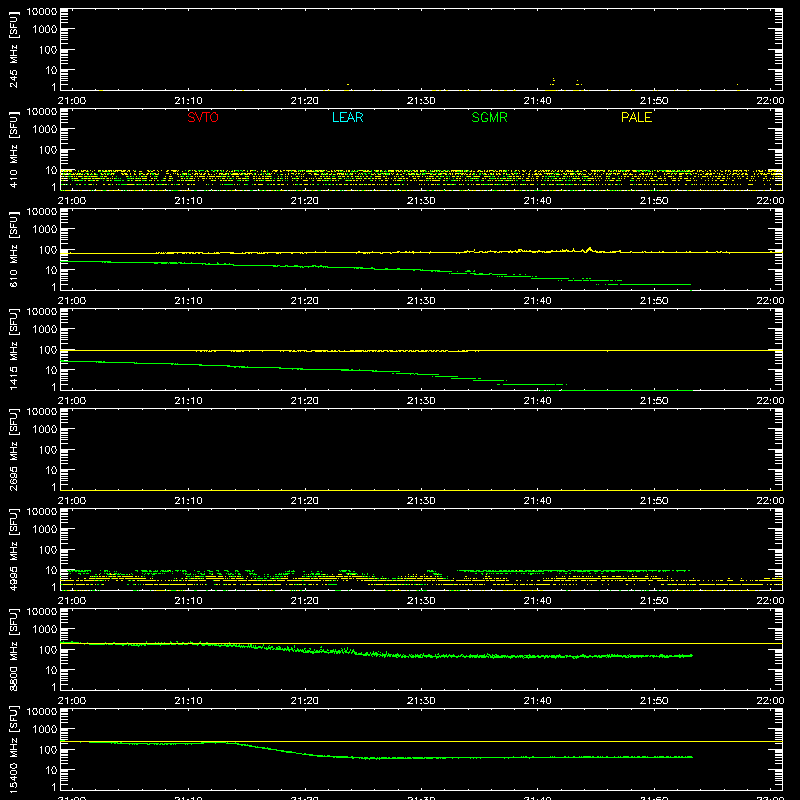Select the 8800 MHz [SFU] axis title

13,649
